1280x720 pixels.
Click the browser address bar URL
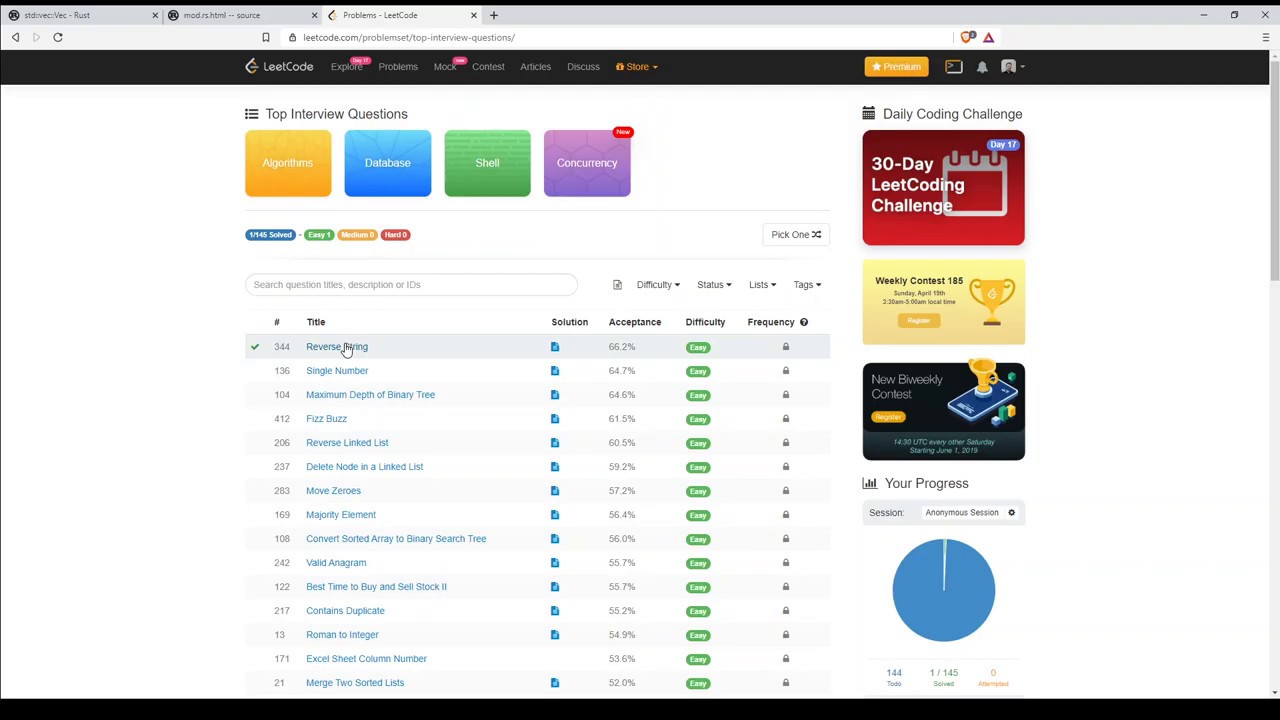pyautogui.click(x=409, y=37)
